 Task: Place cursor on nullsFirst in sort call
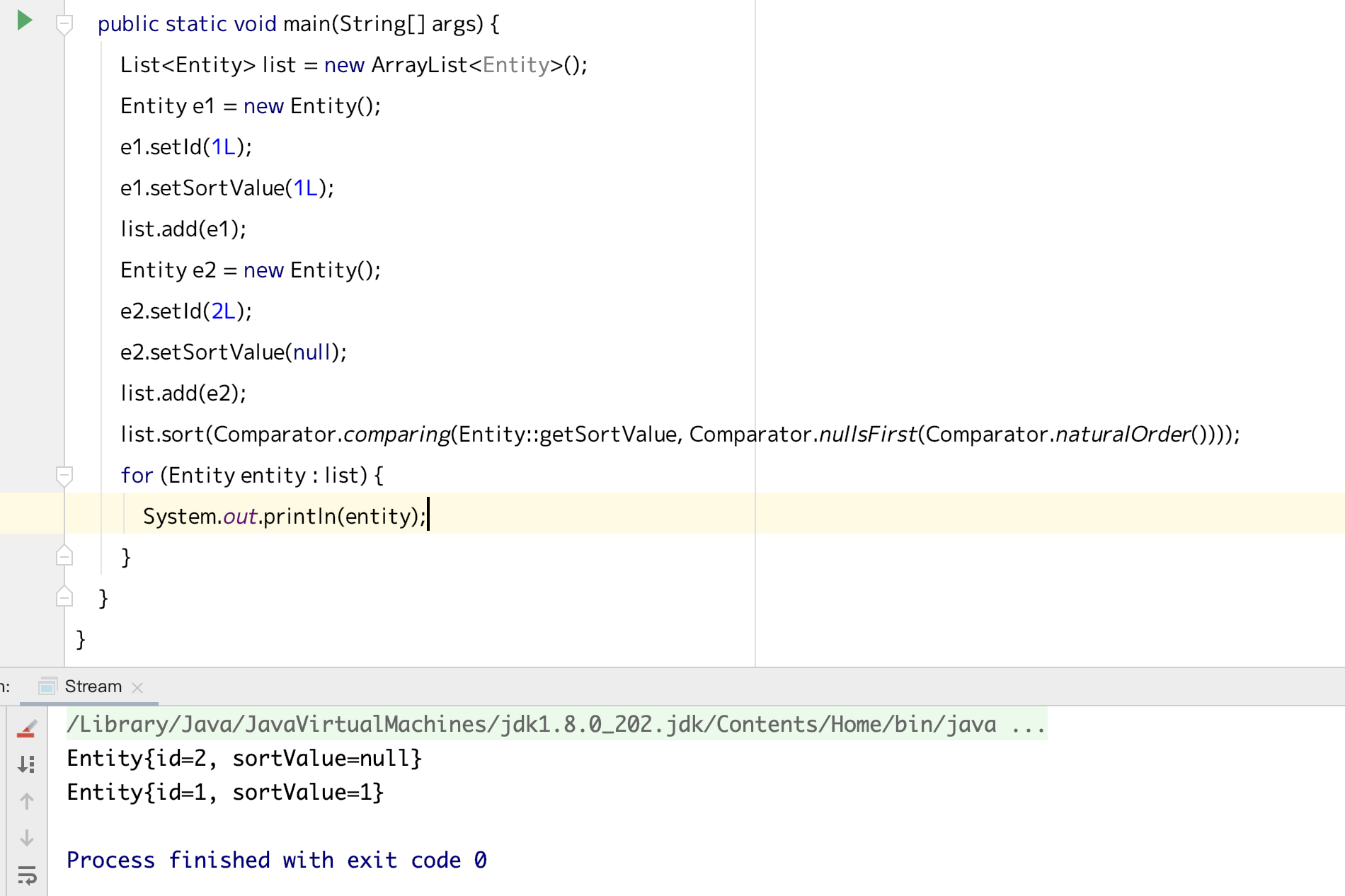(x=867, y=434)
